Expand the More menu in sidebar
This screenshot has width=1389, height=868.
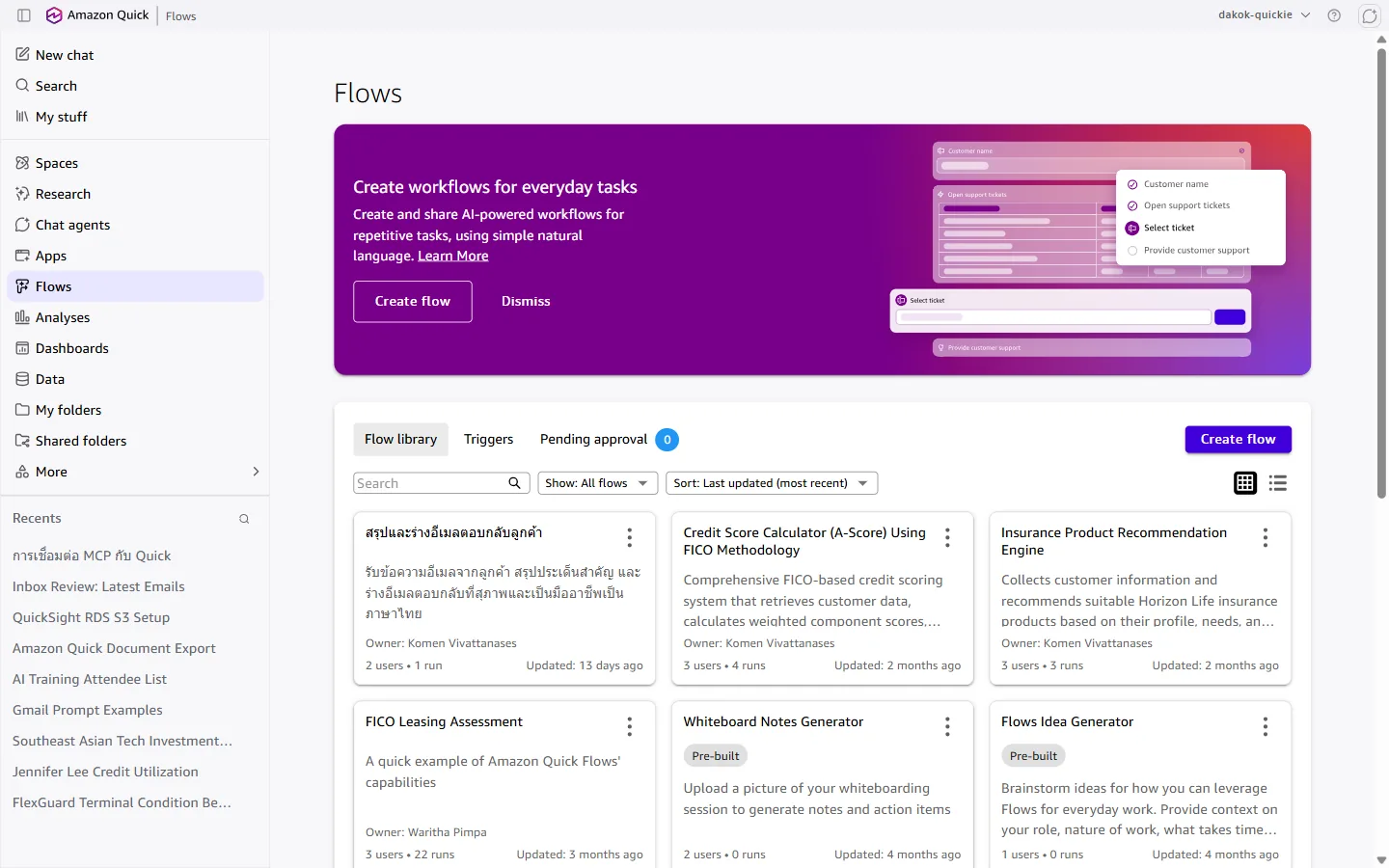pyautogui.click(x=135, y=472)
